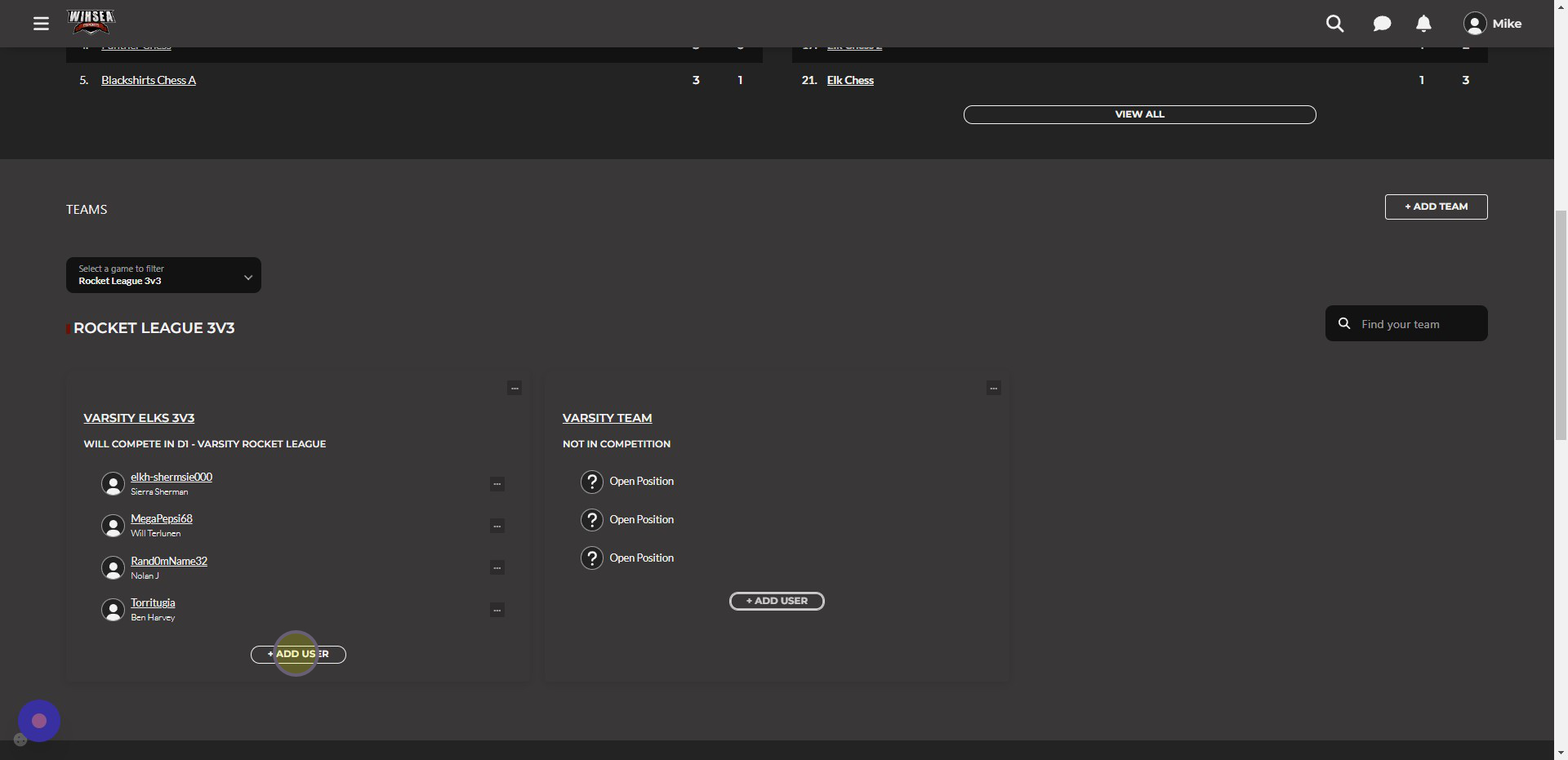This screenshot has height=760, width=1568.
Task: Click the scrollbar down arrow
Action: [1561, 752]
